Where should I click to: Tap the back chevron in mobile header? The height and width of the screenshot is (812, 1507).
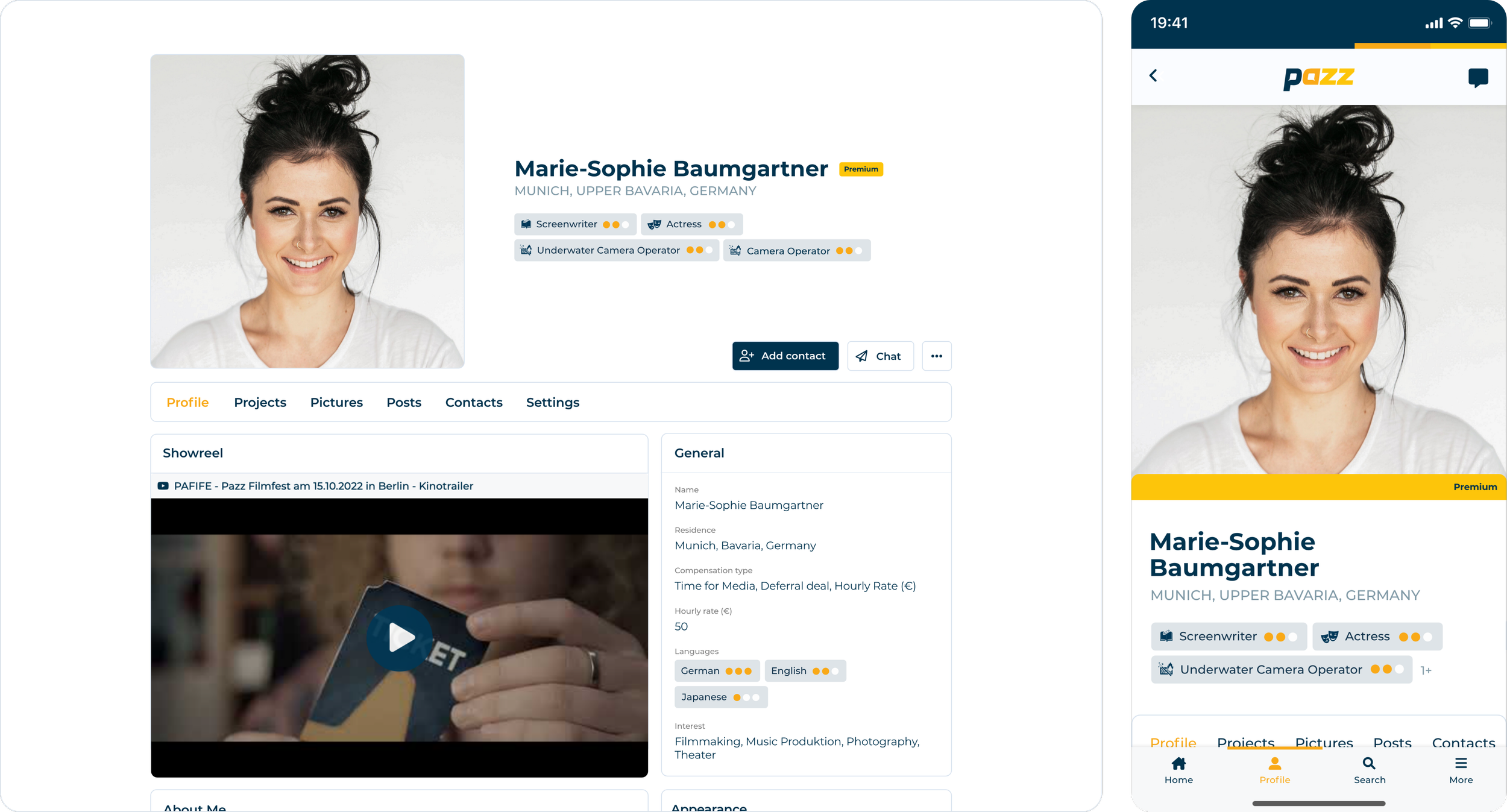pyautogui.click(x=1153, y=76)
